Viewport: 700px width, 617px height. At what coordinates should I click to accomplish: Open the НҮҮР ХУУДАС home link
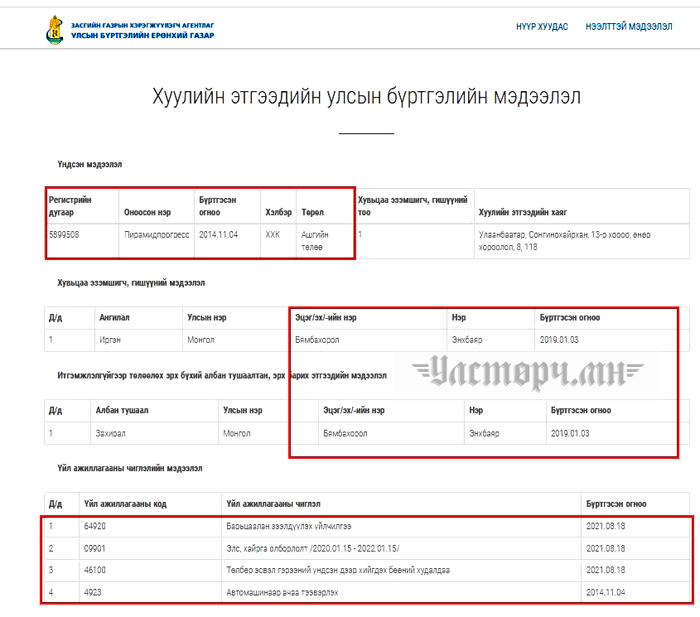click(541, 27)
